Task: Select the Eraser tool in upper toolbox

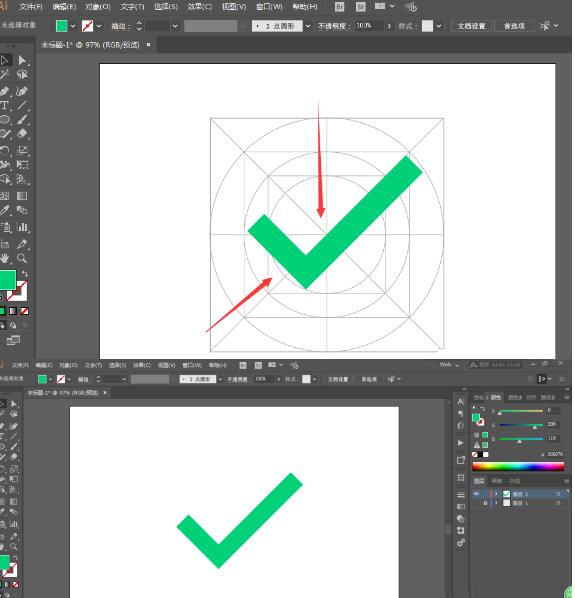Action: tap(22, 134)
